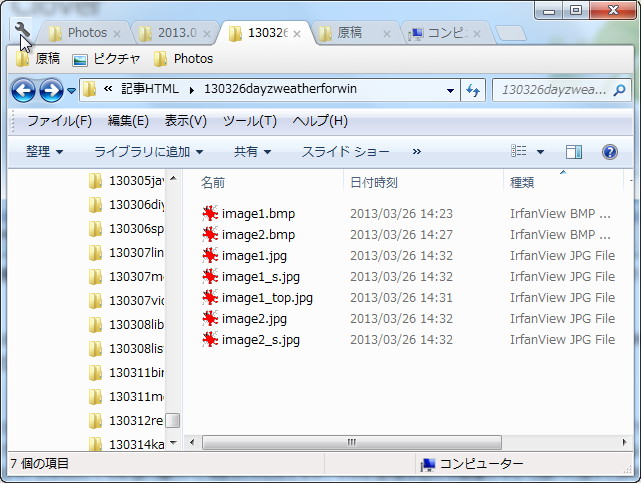Click 記事HTML in the address path
This screenshot has width=641, height=483.
click(150, 89)
